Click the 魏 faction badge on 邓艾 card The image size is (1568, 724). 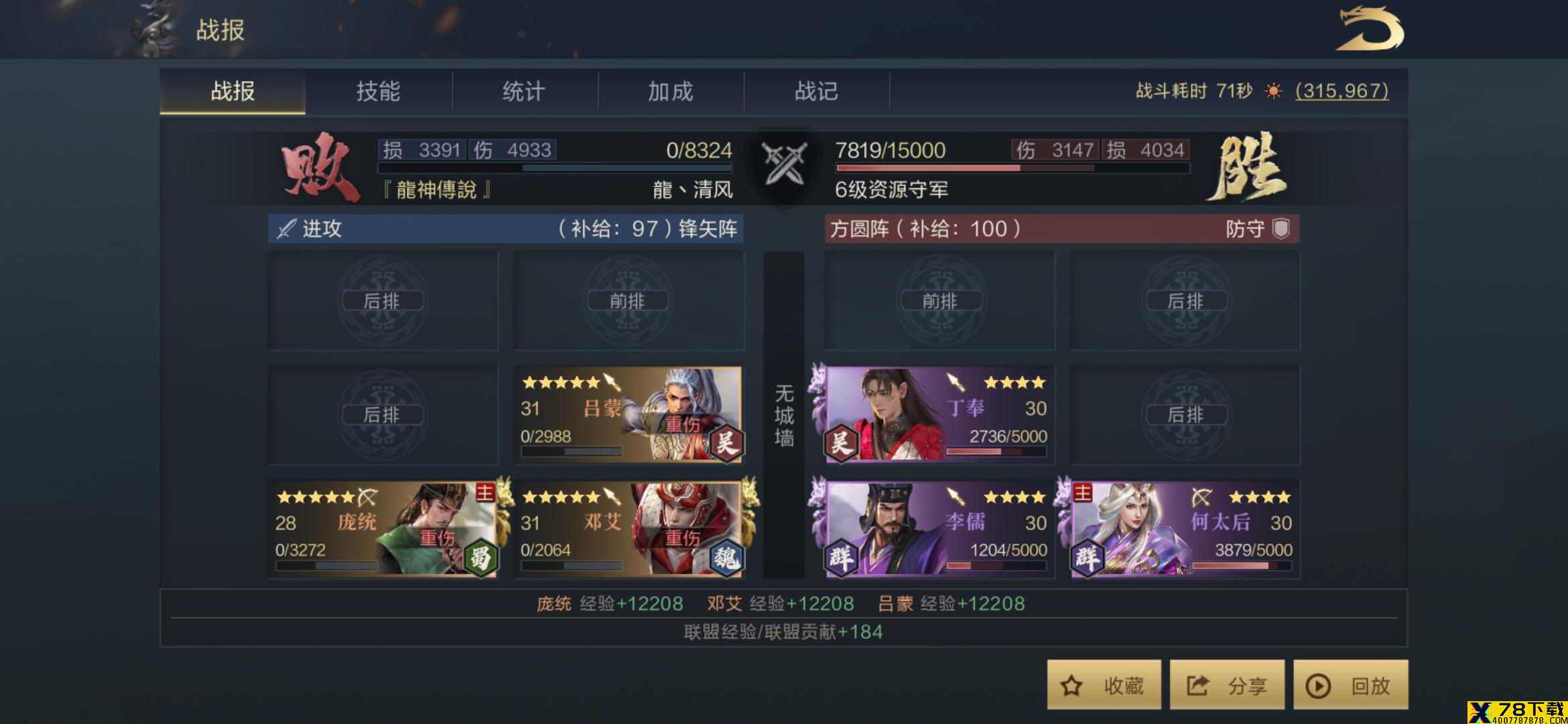coord(726,557)
